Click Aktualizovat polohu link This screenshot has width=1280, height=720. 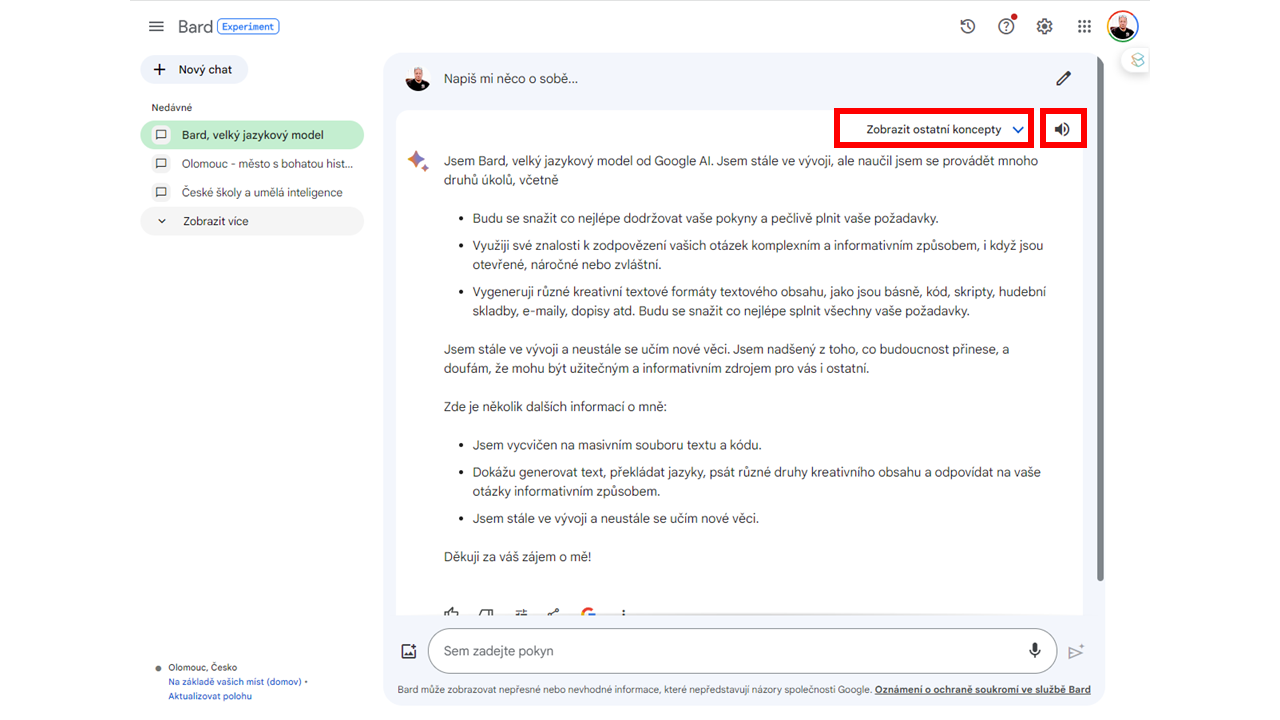210,696
